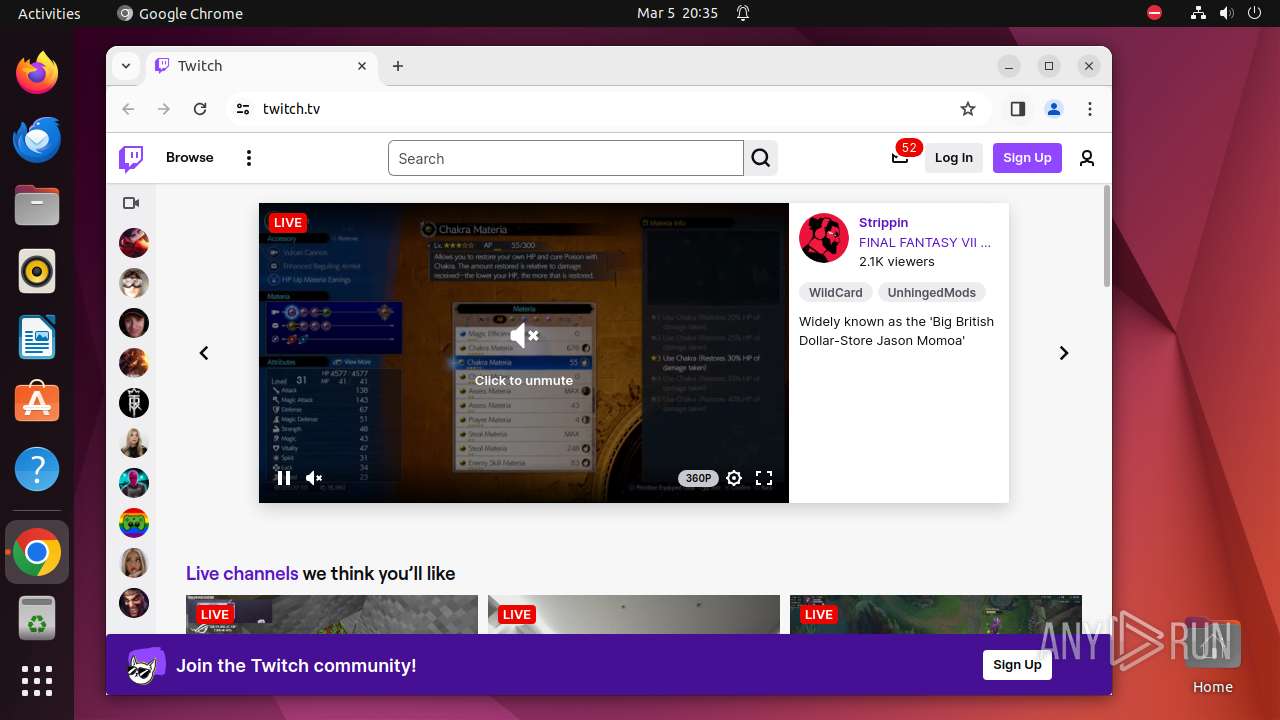This screenshot has width=1280, height=720.
Task: Open Chrome profile avatar button
Action: point(1054,109)
